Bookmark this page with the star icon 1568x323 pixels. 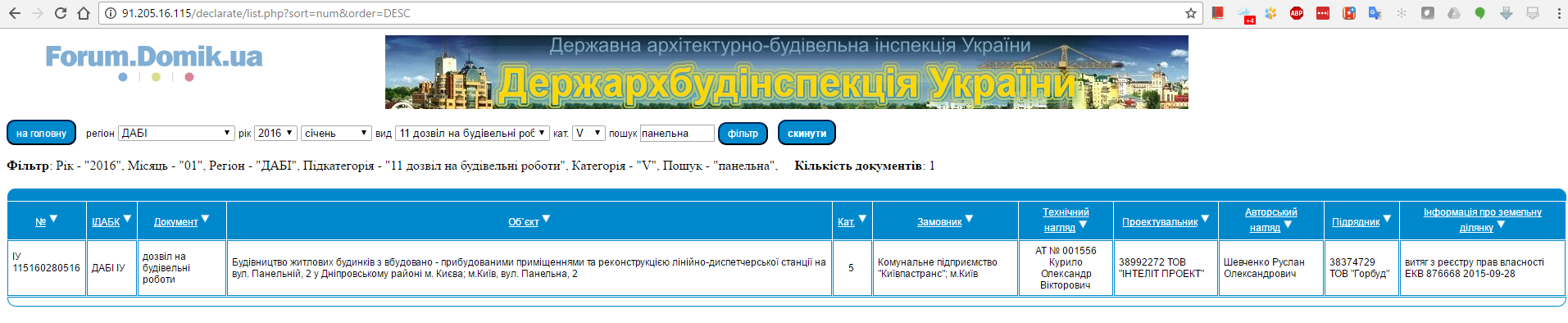pos(1191,13)
